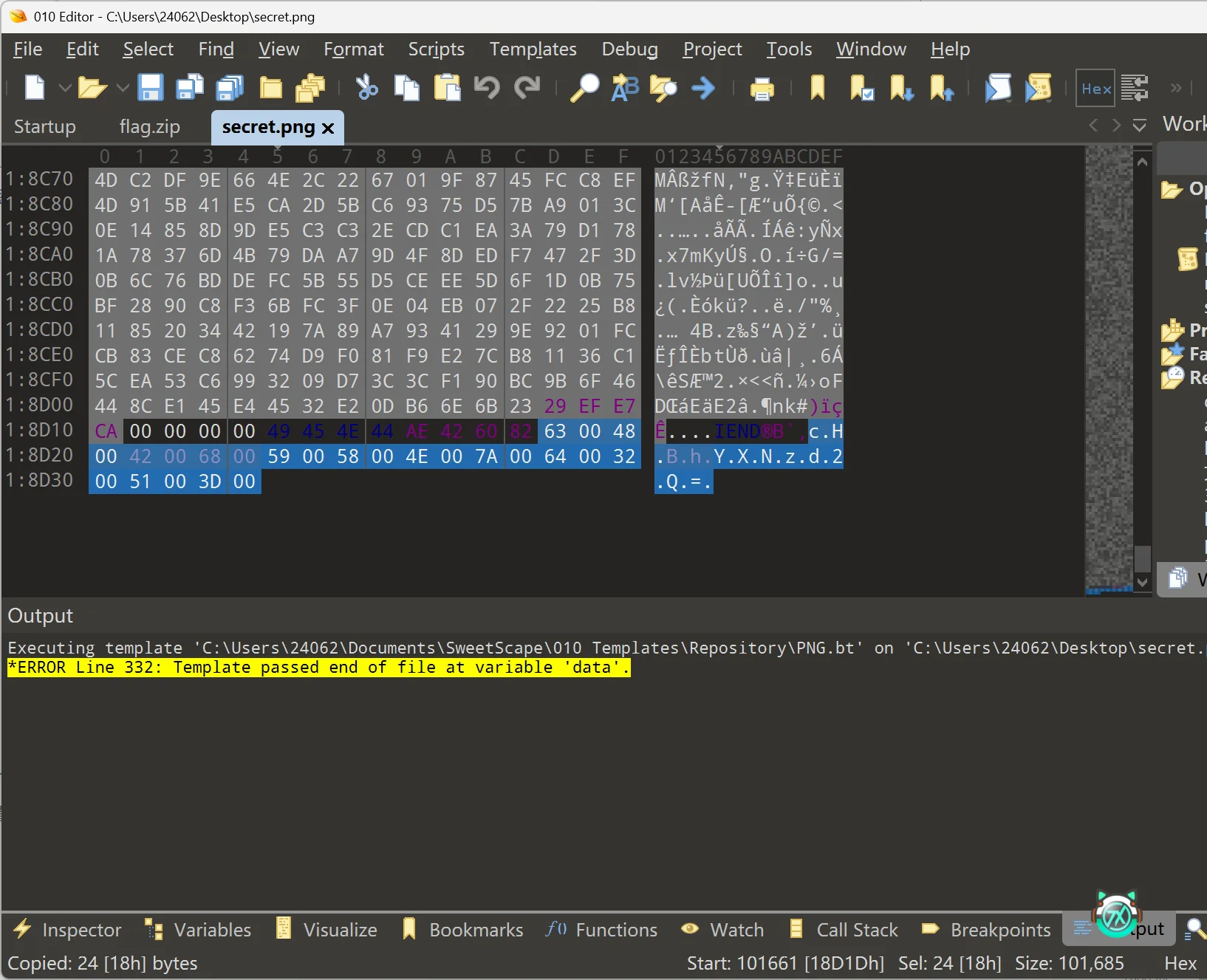The image size is (1207, 980).
Task: Close the secret.png tab
Action: pyautogui.click(x=328, y=128)
